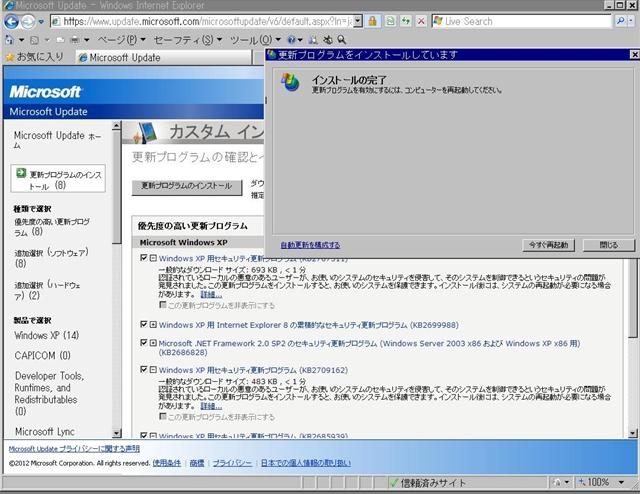Collapse details of KB2709162 update
The width and height of the screenshot is (640, 494).
click(x=153, y=369)
